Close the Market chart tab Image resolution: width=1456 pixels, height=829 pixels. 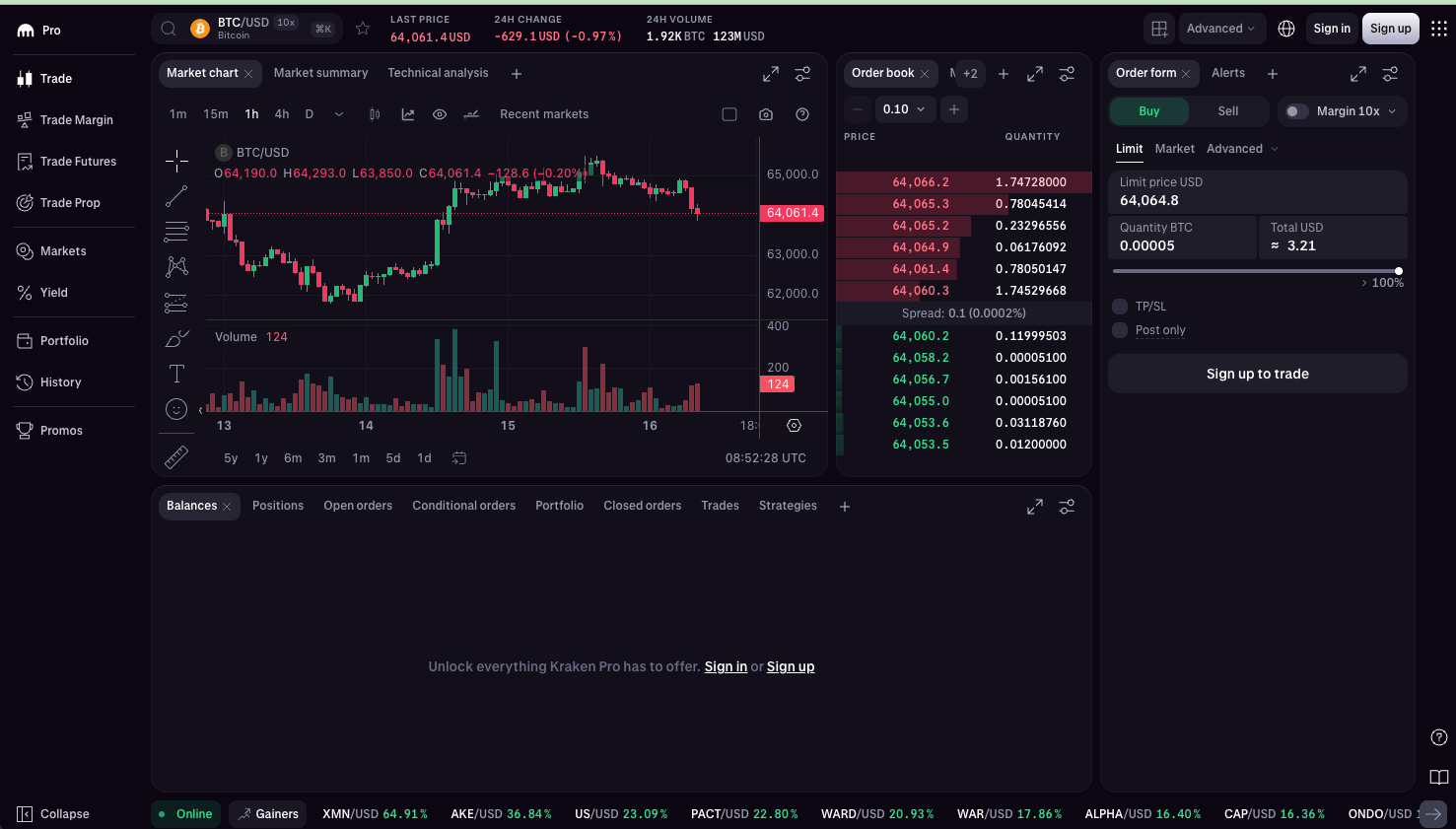pos(248,74)
